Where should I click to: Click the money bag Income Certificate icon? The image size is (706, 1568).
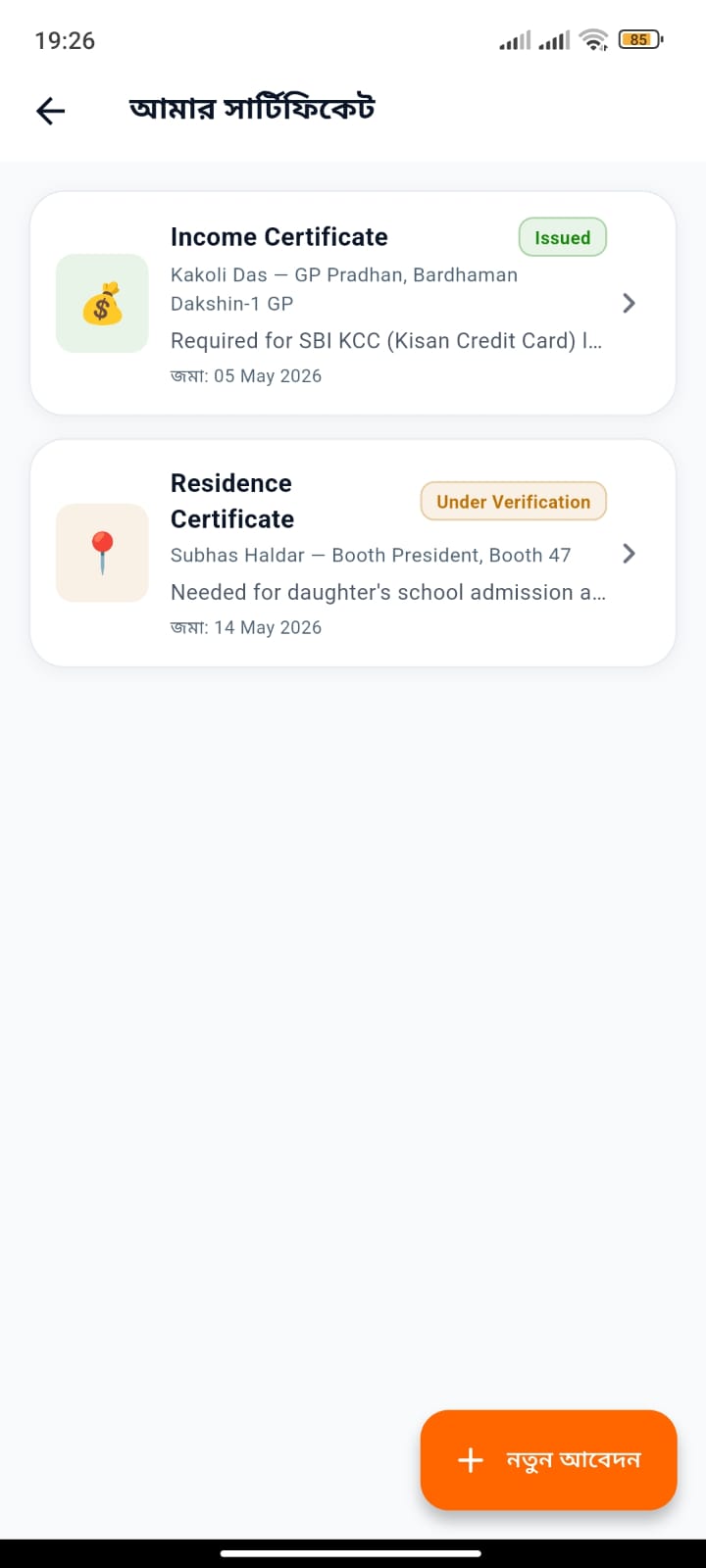[102, 304]
